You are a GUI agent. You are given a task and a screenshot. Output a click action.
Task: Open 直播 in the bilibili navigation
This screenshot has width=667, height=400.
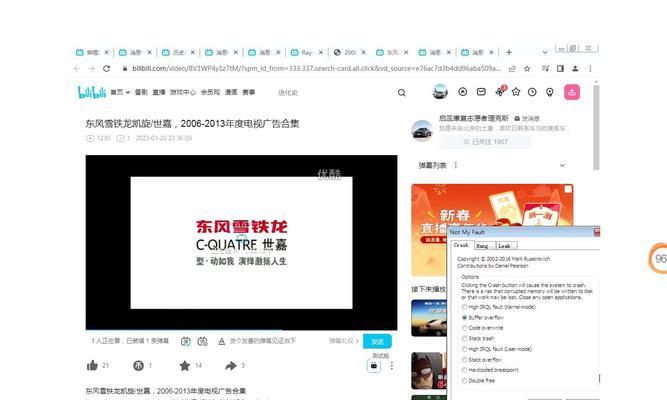click(x=159, y=92)
